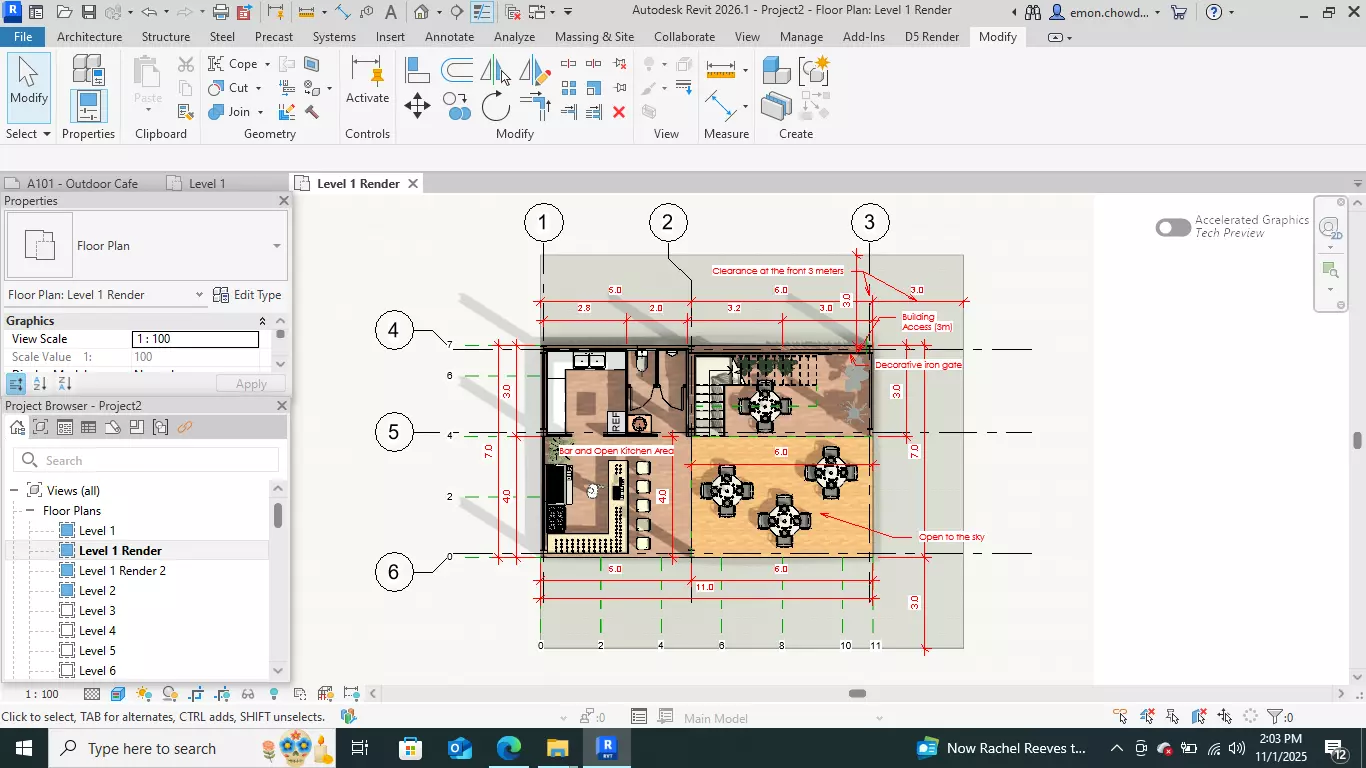Switch to the 'A101 - Outdoor Cafe' view tab
Image resolution: width=1366 pixels, height=768 pixels.
point(82,184)
